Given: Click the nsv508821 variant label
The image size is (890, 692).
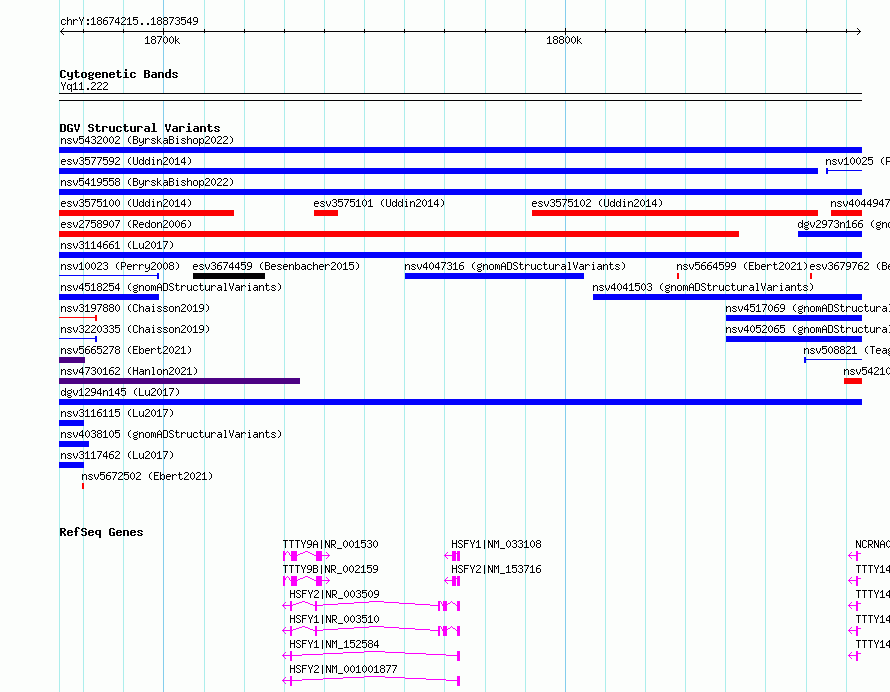Looking at the screenshot, I should point(846,350).
